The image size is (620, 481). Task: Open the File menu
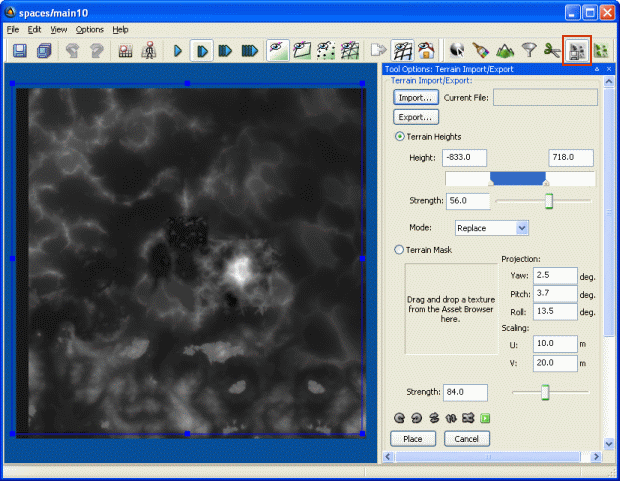coord(13,30)
